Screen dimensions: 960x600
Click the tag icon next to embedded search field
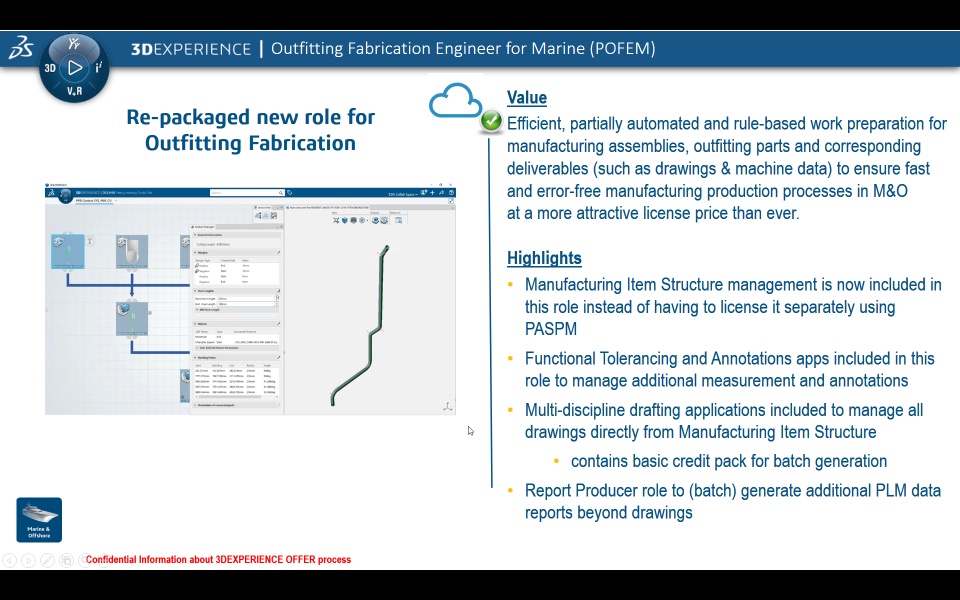click(x=290, y=193)
